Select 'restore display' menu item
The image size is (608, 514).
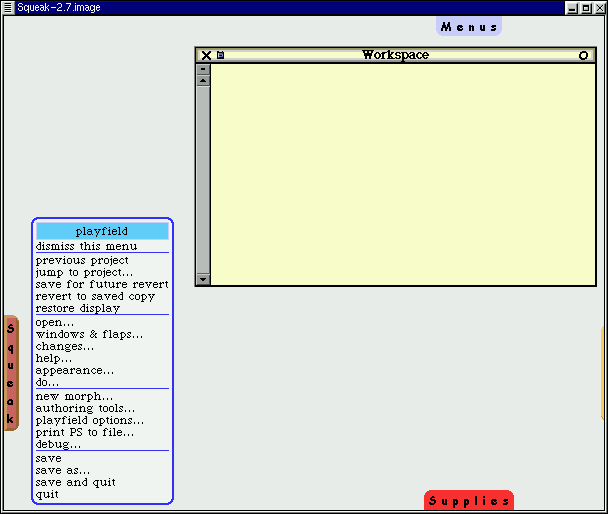(78, 308)
